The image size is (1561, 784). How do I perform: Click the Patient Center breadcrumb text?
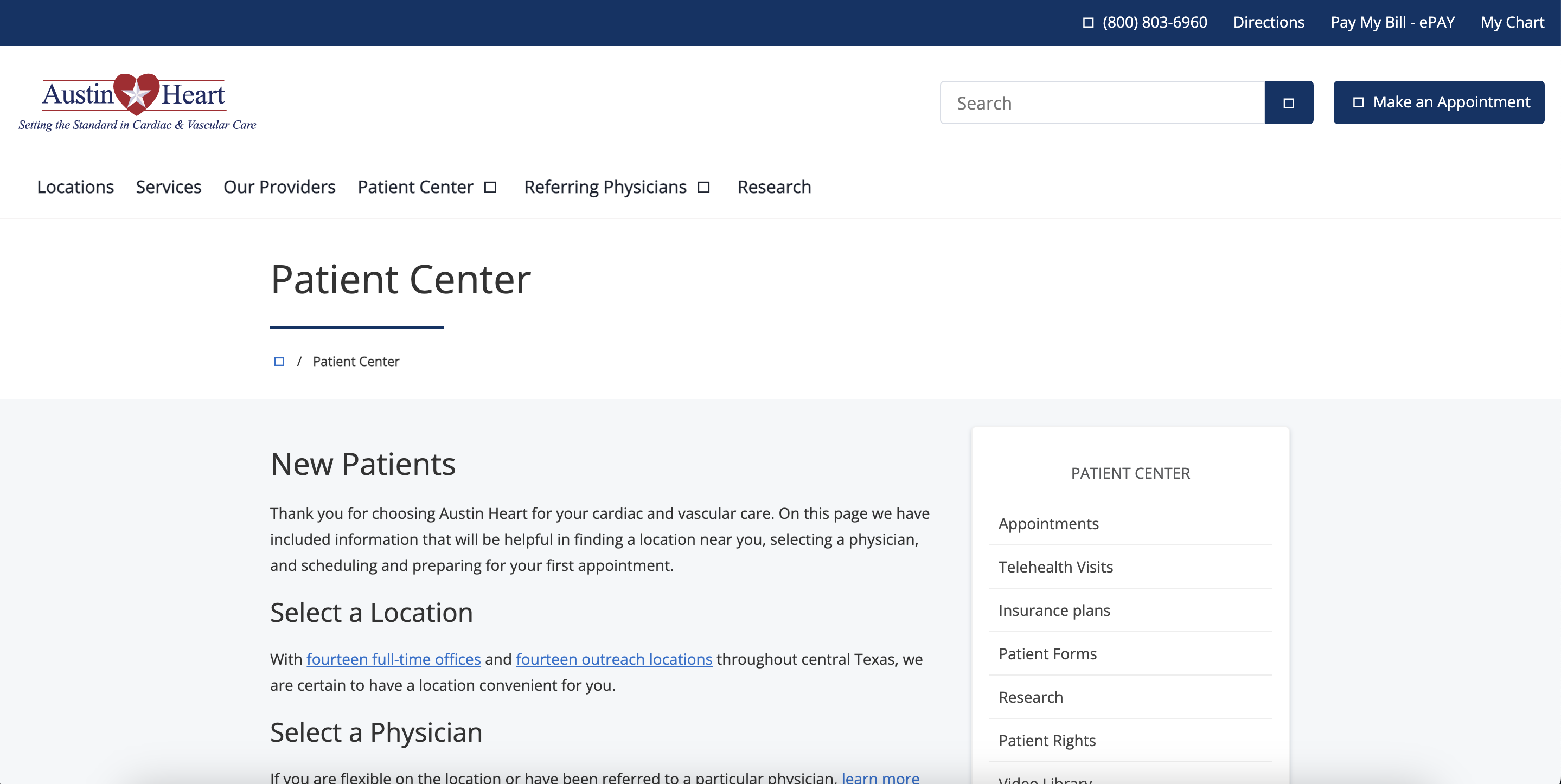tap(356, 362)
